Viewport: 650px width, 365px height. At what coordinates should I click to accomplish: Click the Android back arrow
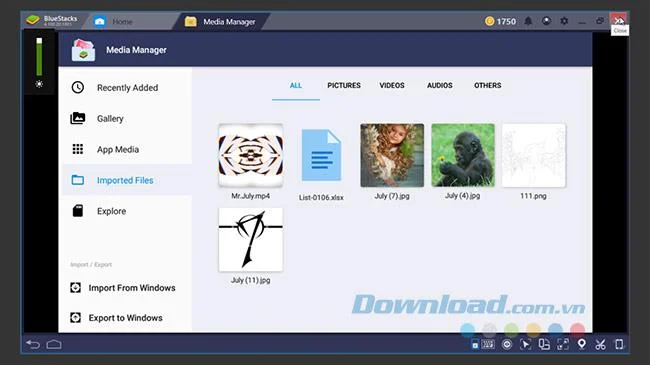point(33,344)
